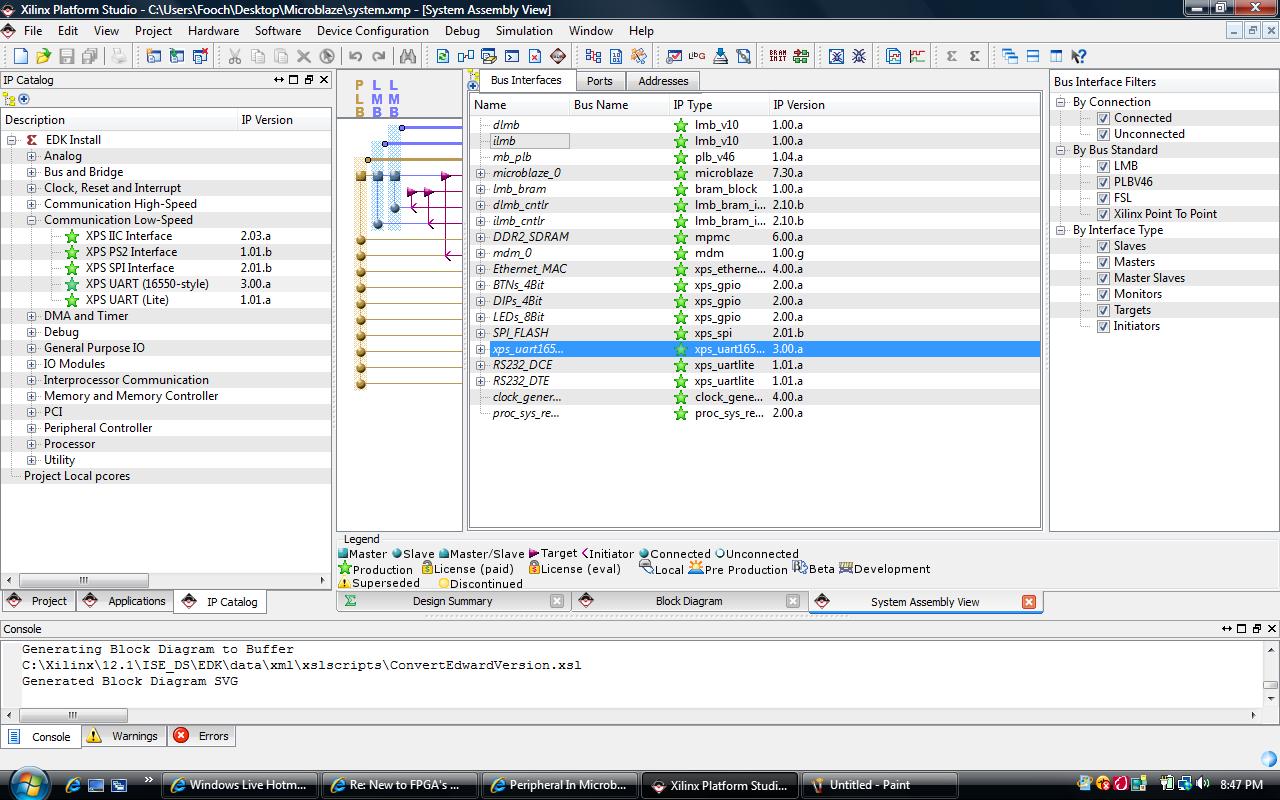Screen dimensions: 1280x800
Task: Toggle the Monitors checkbox
Action: pos(1103,294)
